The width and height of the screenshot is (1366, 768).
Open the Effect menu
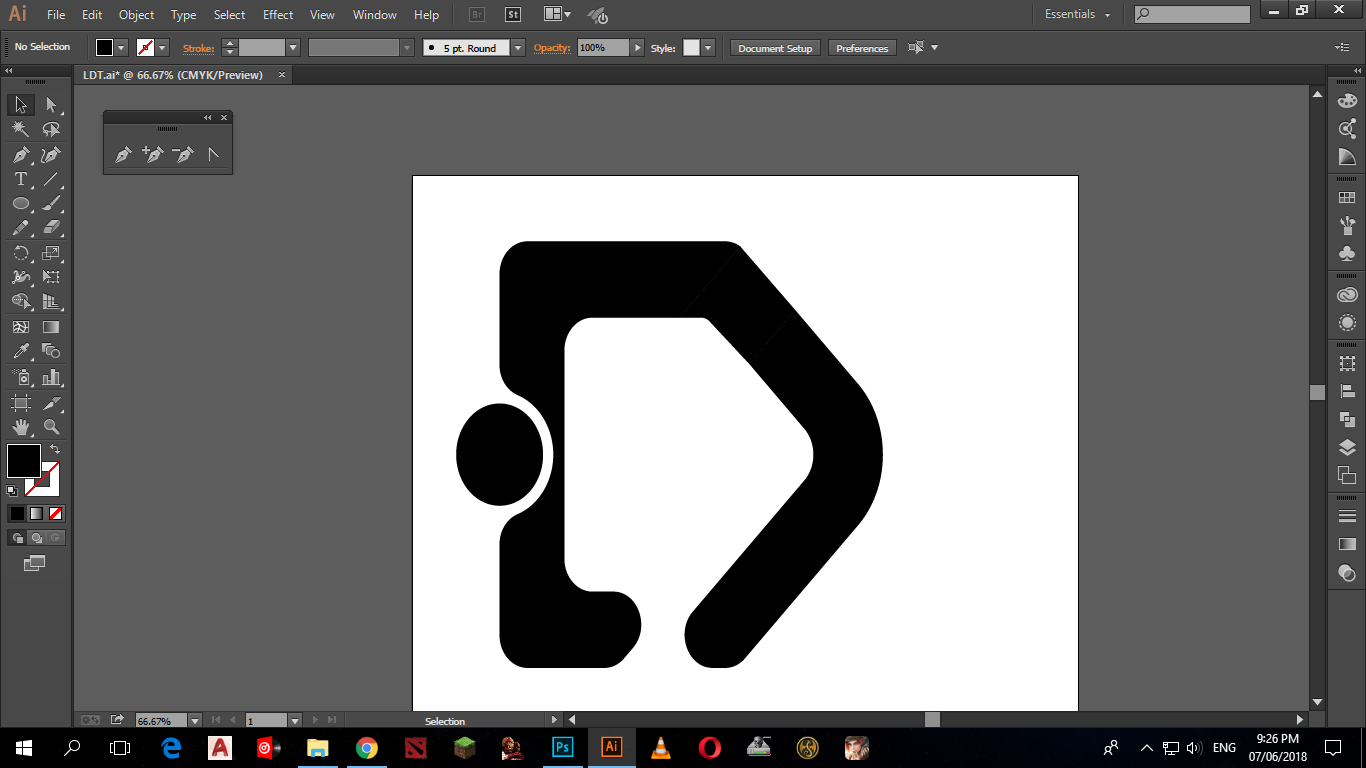coord(278,15)
